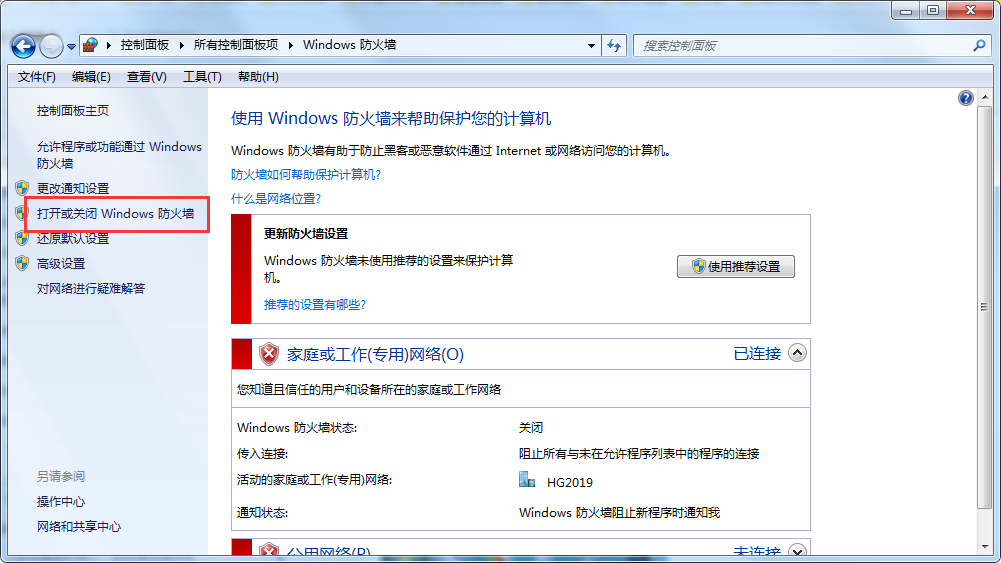This screenshot has height=563, width=1001.
Task: Open dropdown arrow after 控制面板 breadcrumb
Action: [x=181, y=45]
